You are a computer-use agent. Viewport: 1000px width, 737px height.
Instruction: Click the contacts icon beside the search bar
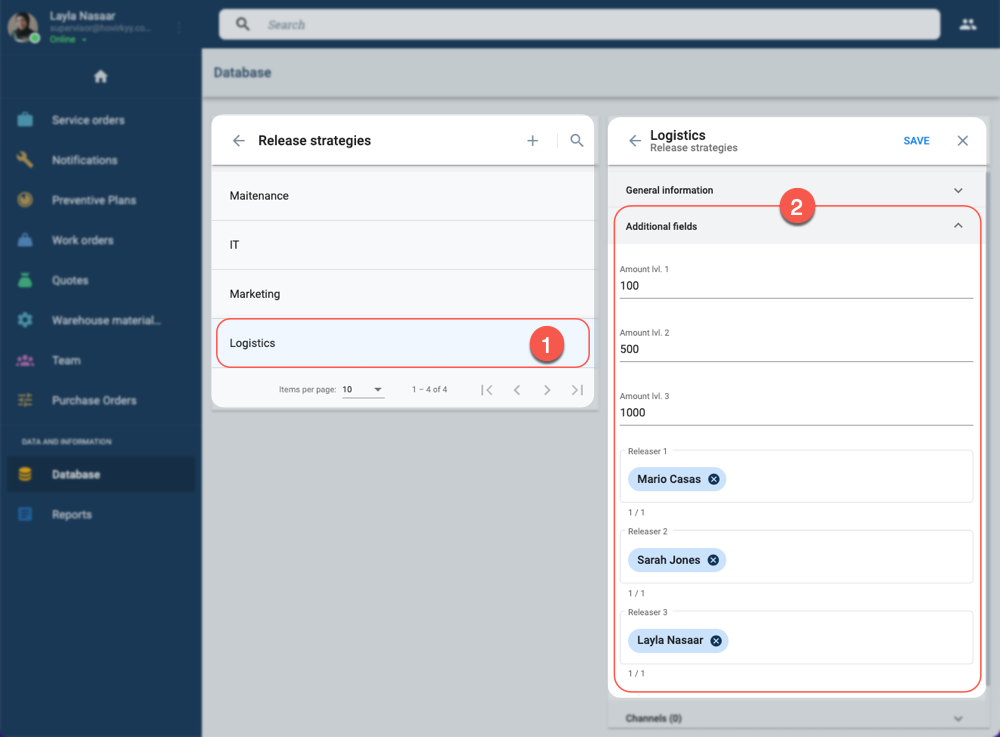click(x=967, y=24)
